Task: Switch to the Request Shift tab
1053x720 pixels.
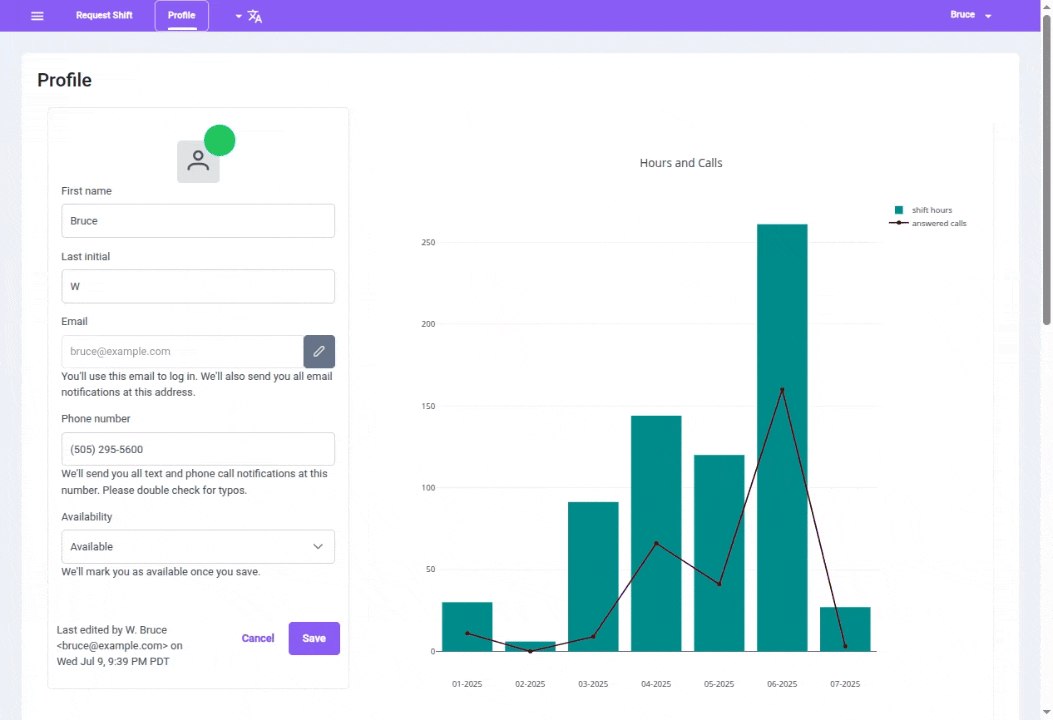Action: [104, 15]
